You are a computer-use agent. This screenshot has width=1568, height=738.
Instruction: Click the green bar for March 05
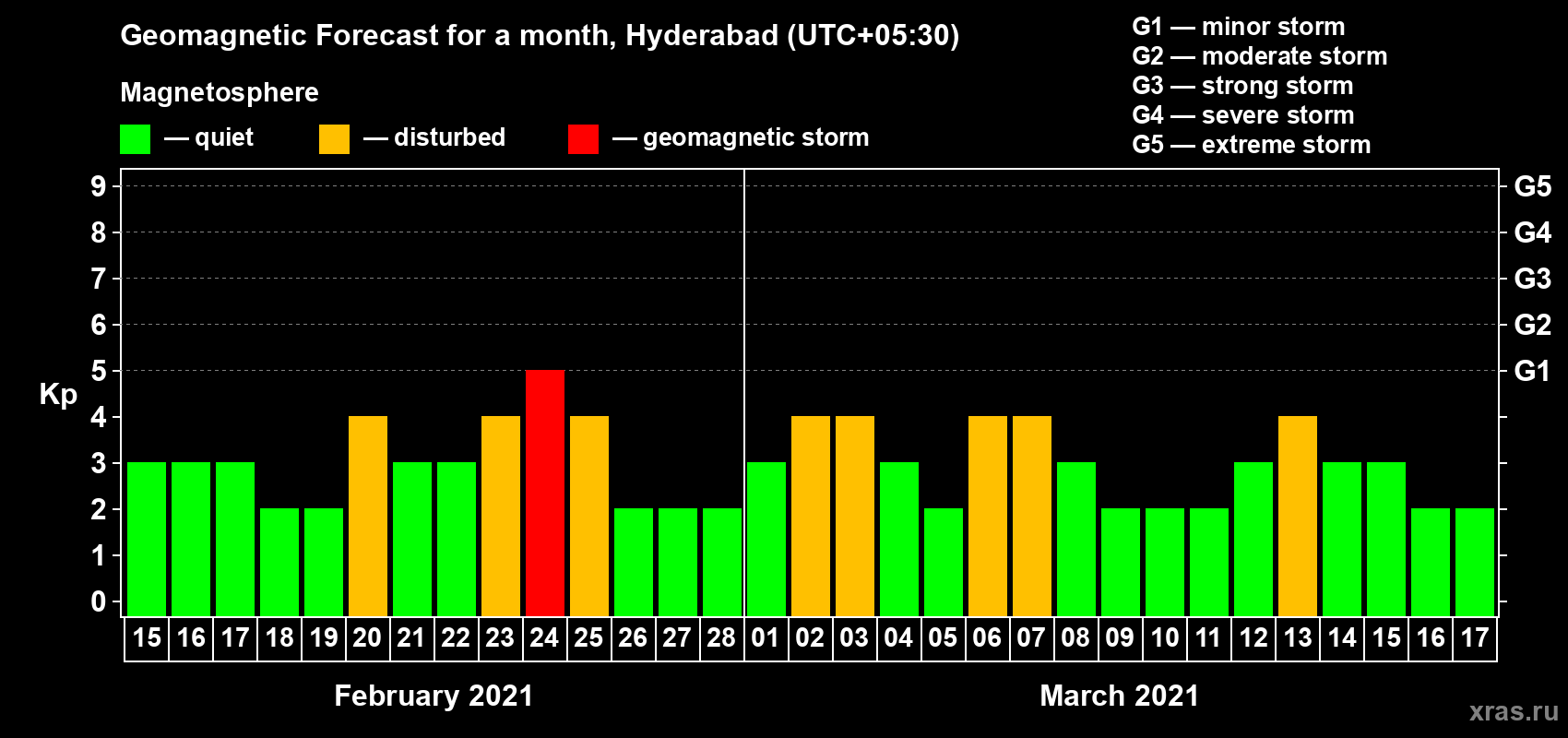pyautogui.click(x=944, y=562)
